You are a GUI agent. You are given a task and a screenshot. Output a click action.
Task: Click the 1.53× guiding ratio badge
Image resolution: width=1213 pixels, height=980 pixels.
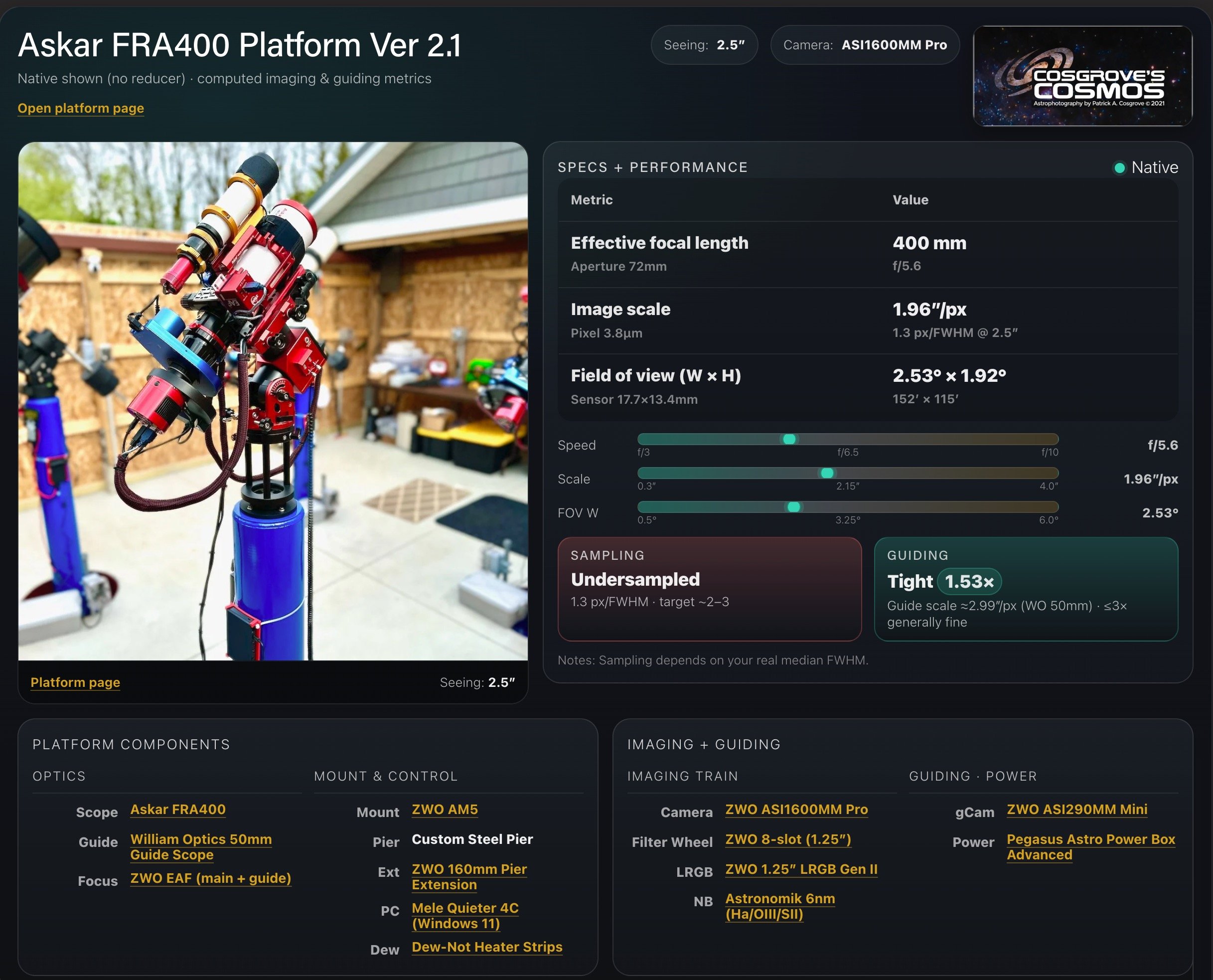point(969,581)
